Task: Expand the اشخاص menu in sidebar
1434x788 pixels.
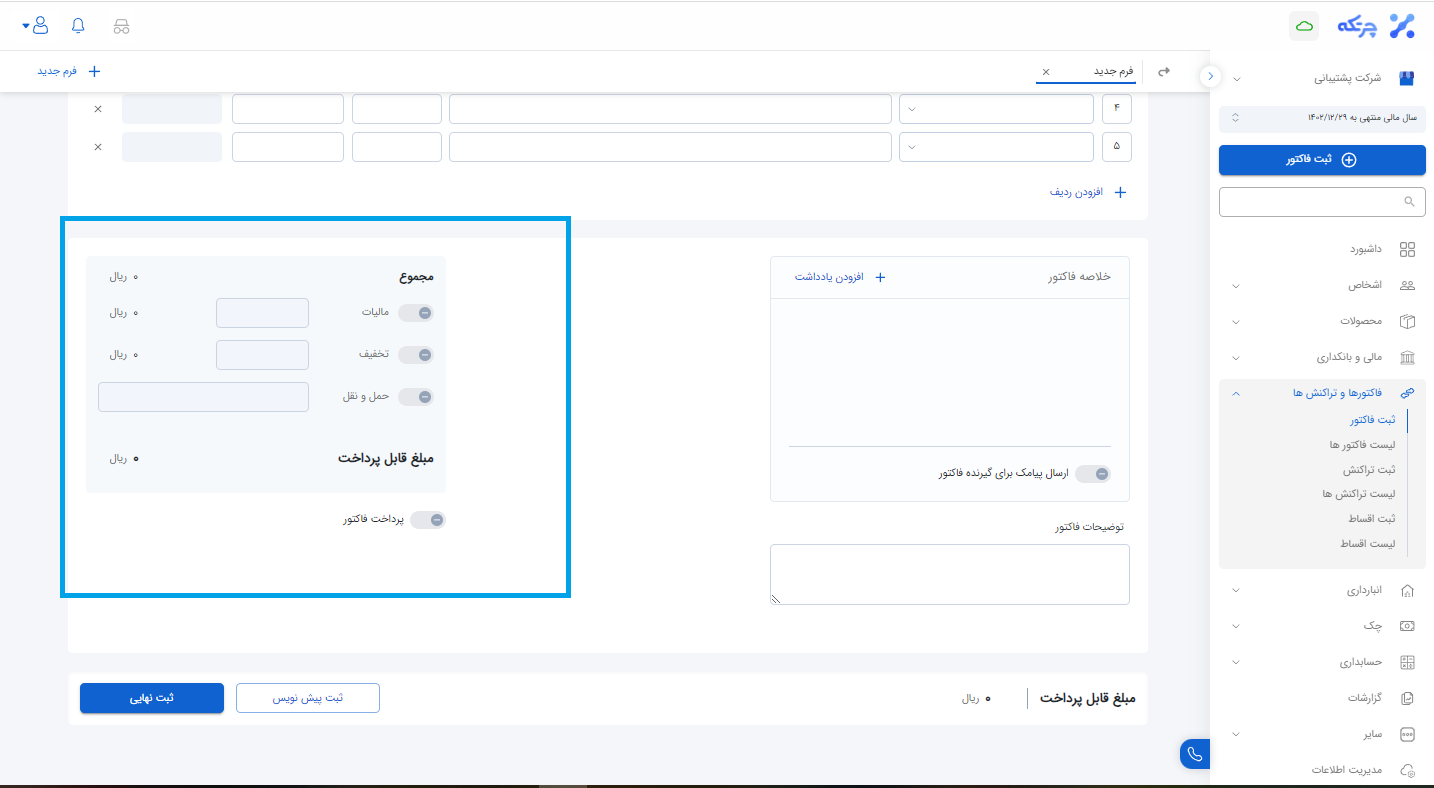Action: pyautogui.click(x=1364, y=285)
